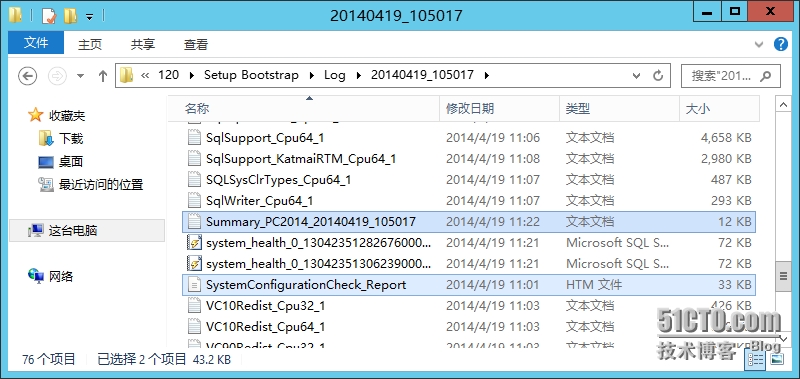Sort by Name (名称) column header

(304, 109)
